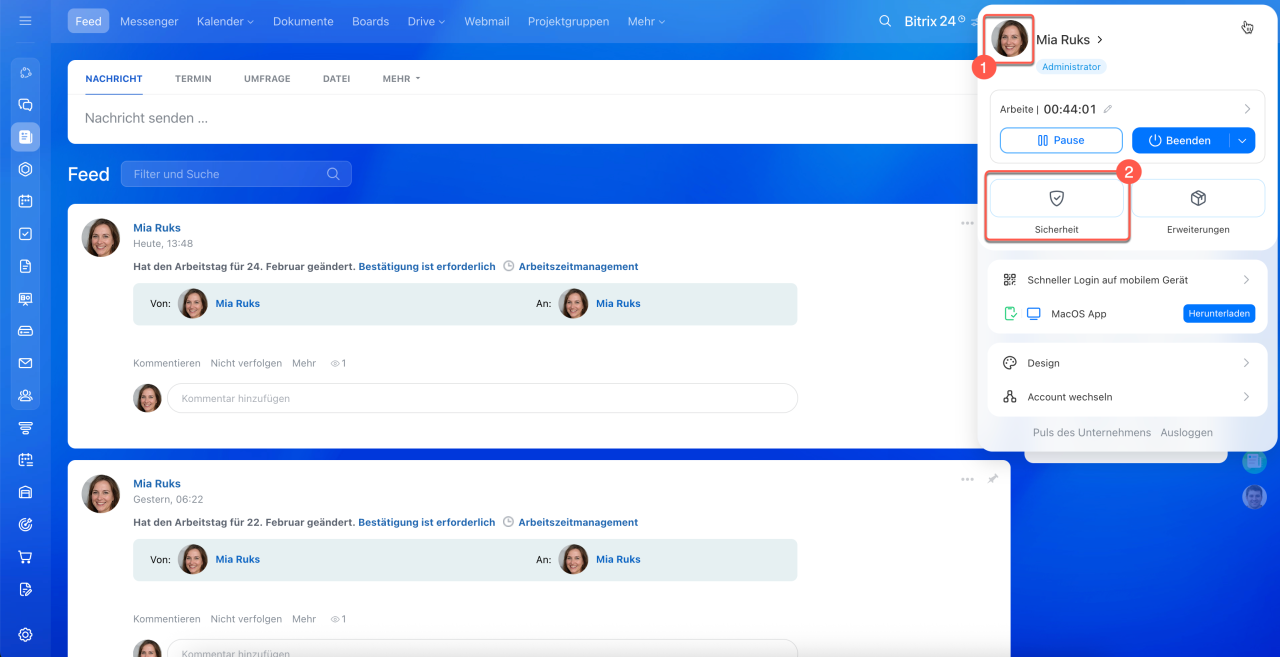The width and height of the screenshot is (1280, 657).
Task: Expand the MEHR post type dropdown
Action: click(x=401, y=78)
